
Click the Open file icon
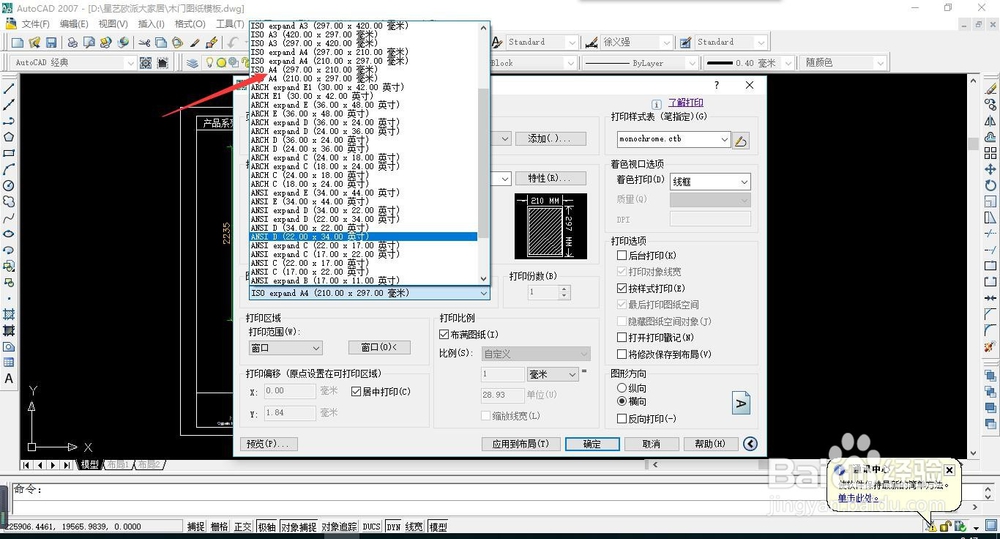(x=34, y=42)
